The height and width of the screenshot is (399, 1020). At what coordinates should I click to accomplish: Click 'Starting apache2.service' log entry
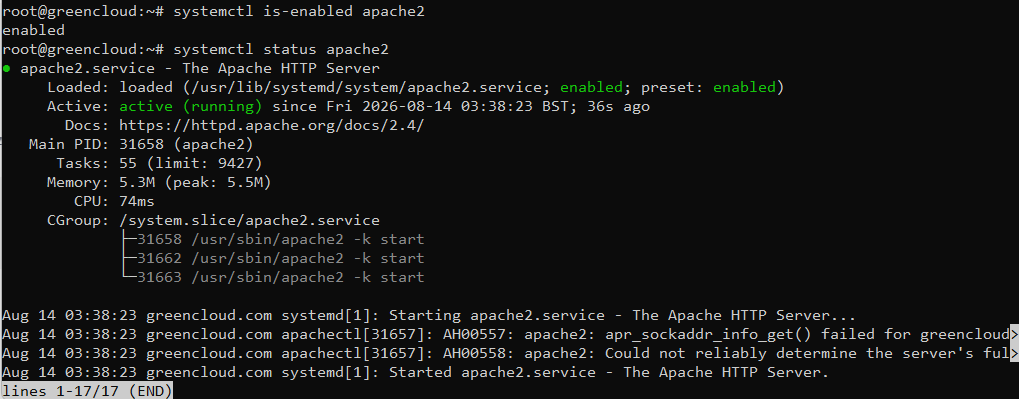tap(428, 316)
